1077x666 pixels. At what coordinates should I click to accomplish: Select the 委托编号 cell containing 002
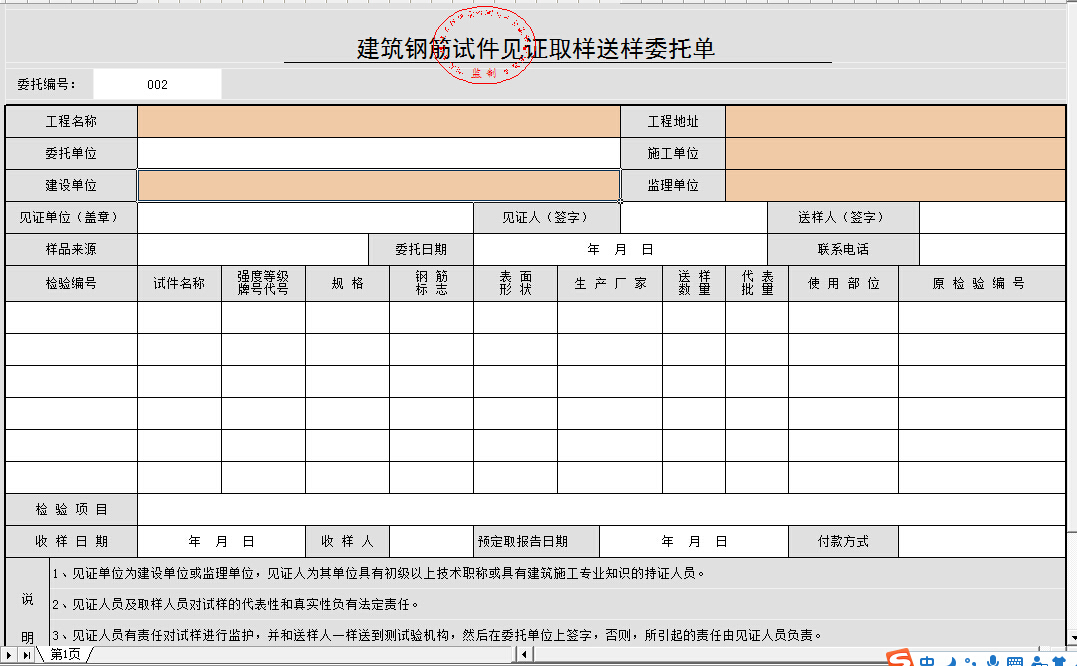[157, 85]
